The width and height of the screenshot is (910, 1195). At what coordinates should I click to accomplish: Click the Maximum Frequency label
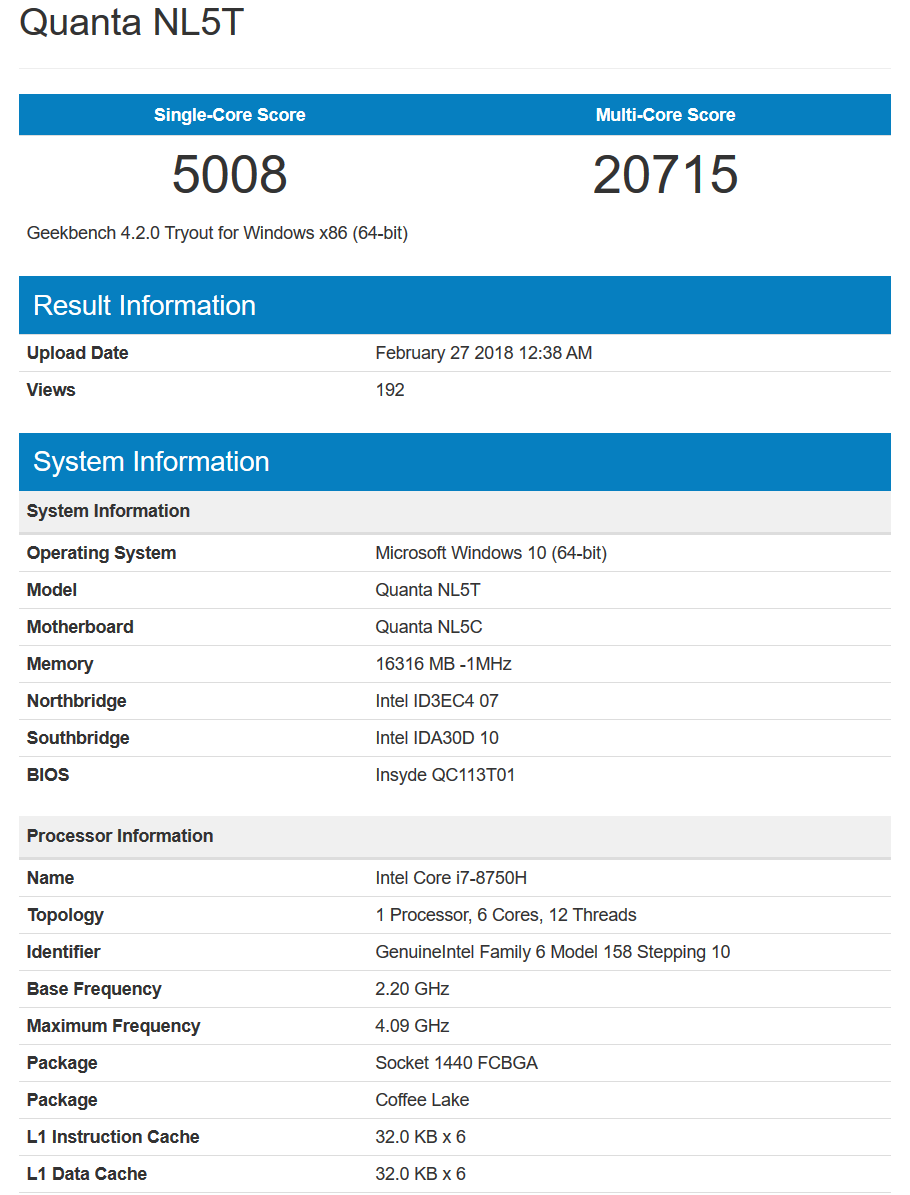tap(113, 1027)
